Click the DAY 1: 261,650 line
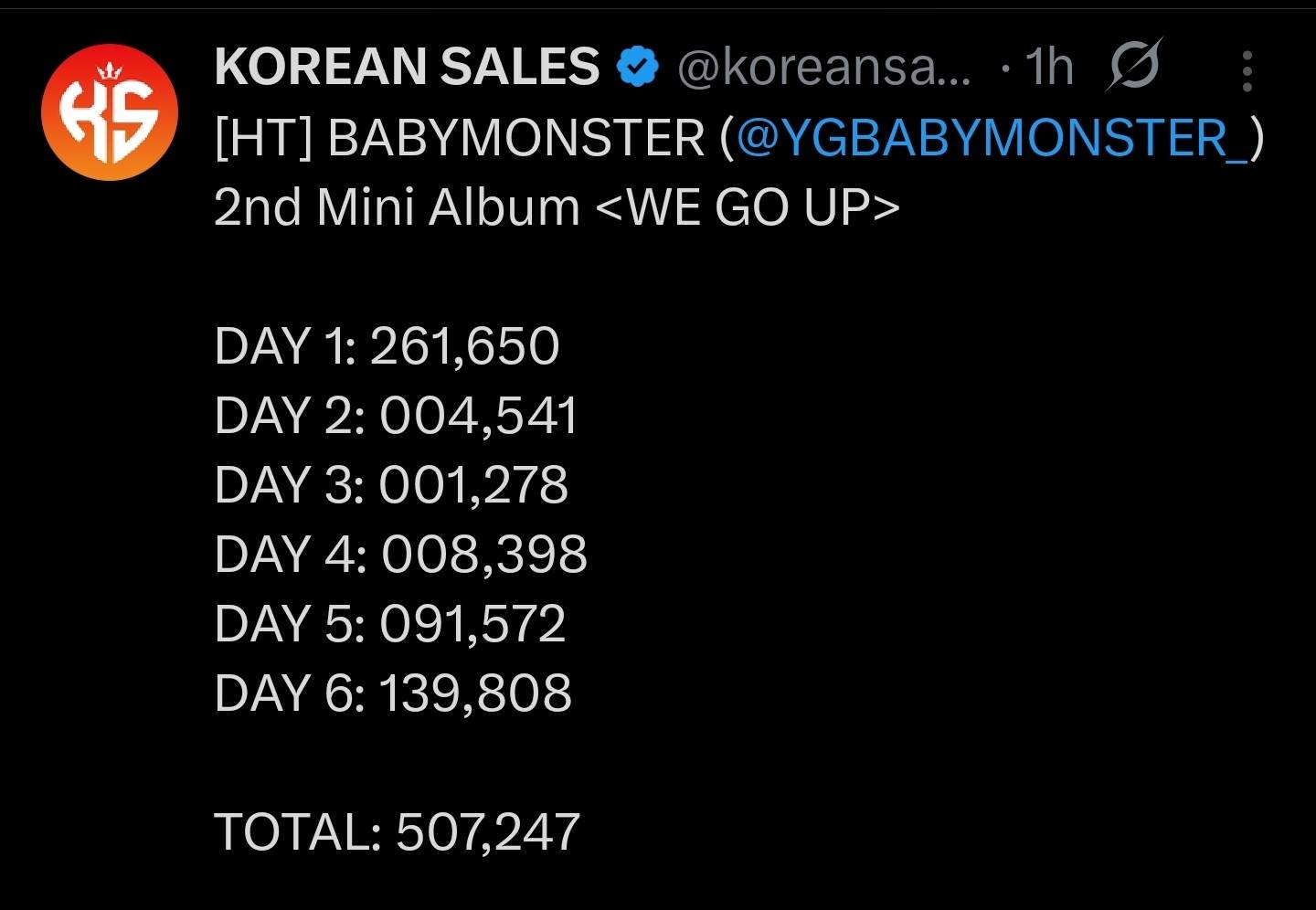Screen dimensions: 1316x910 pyautogui.click(x=387, y=346)
